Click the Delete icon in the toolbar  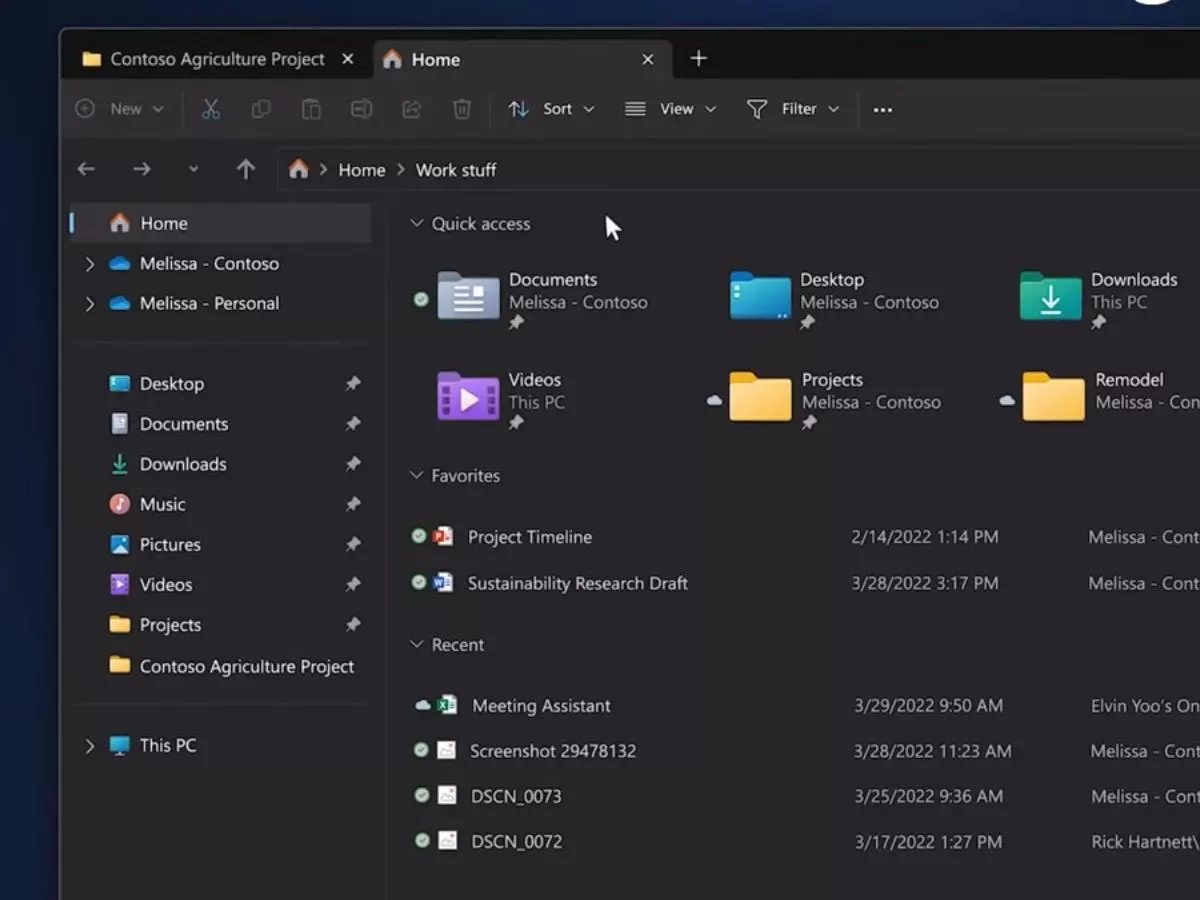tap(461, 108)
